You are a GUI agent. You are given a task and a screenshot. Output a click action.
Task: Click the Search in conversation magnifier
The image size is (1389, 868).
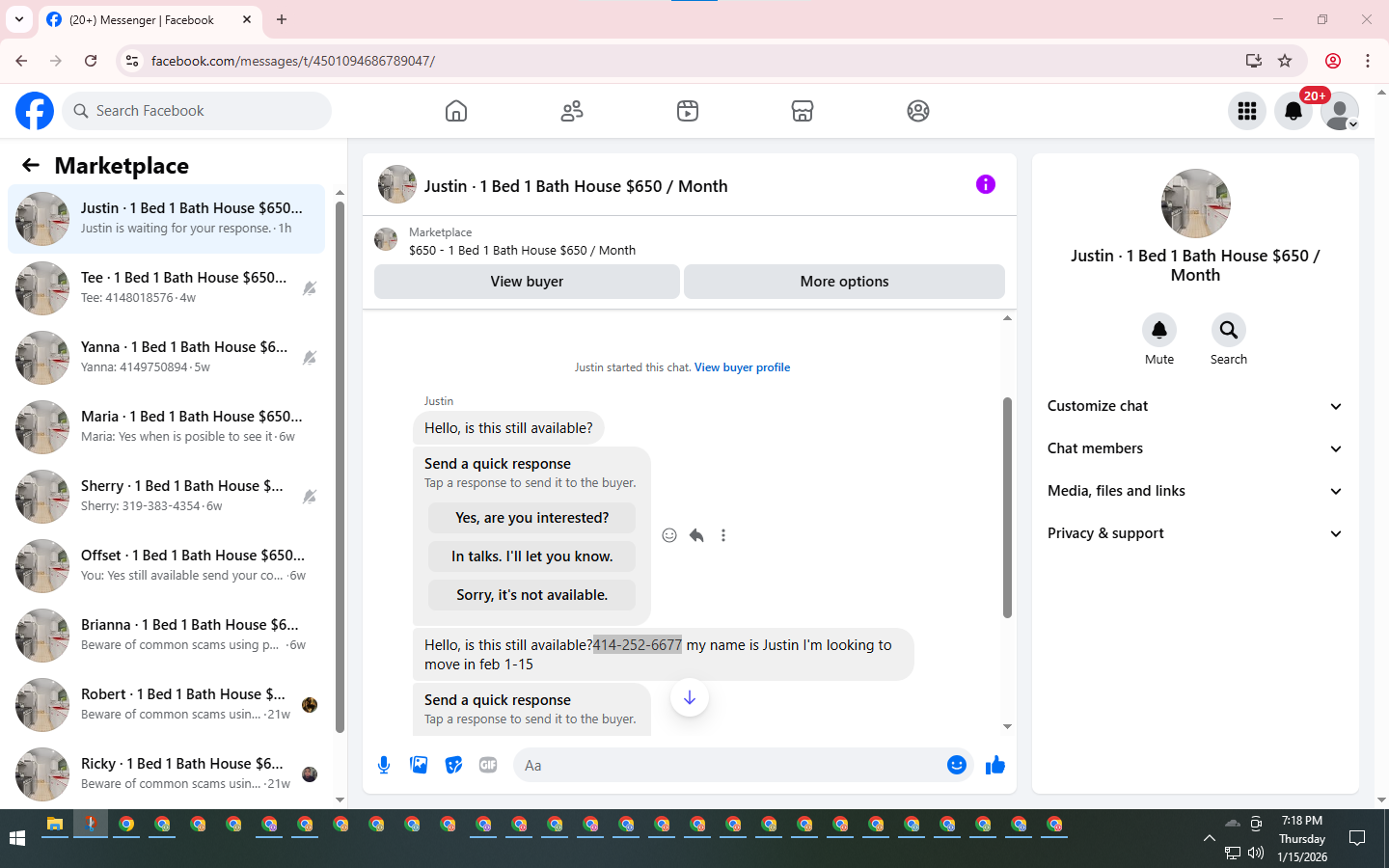pos(1229,330)
